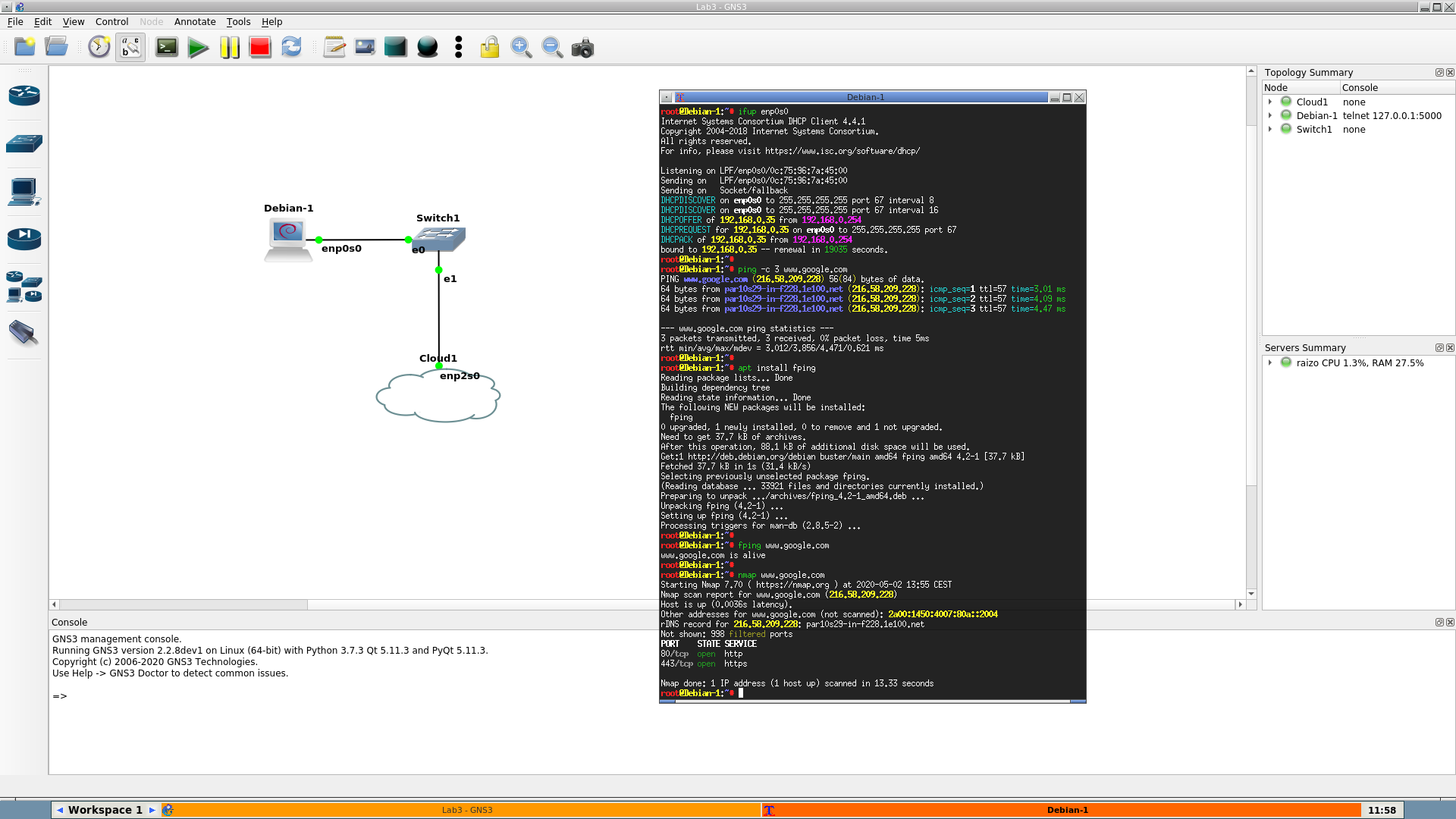Click the New blank project icon
Screen dimensions: 1456x819
(25, 47)
